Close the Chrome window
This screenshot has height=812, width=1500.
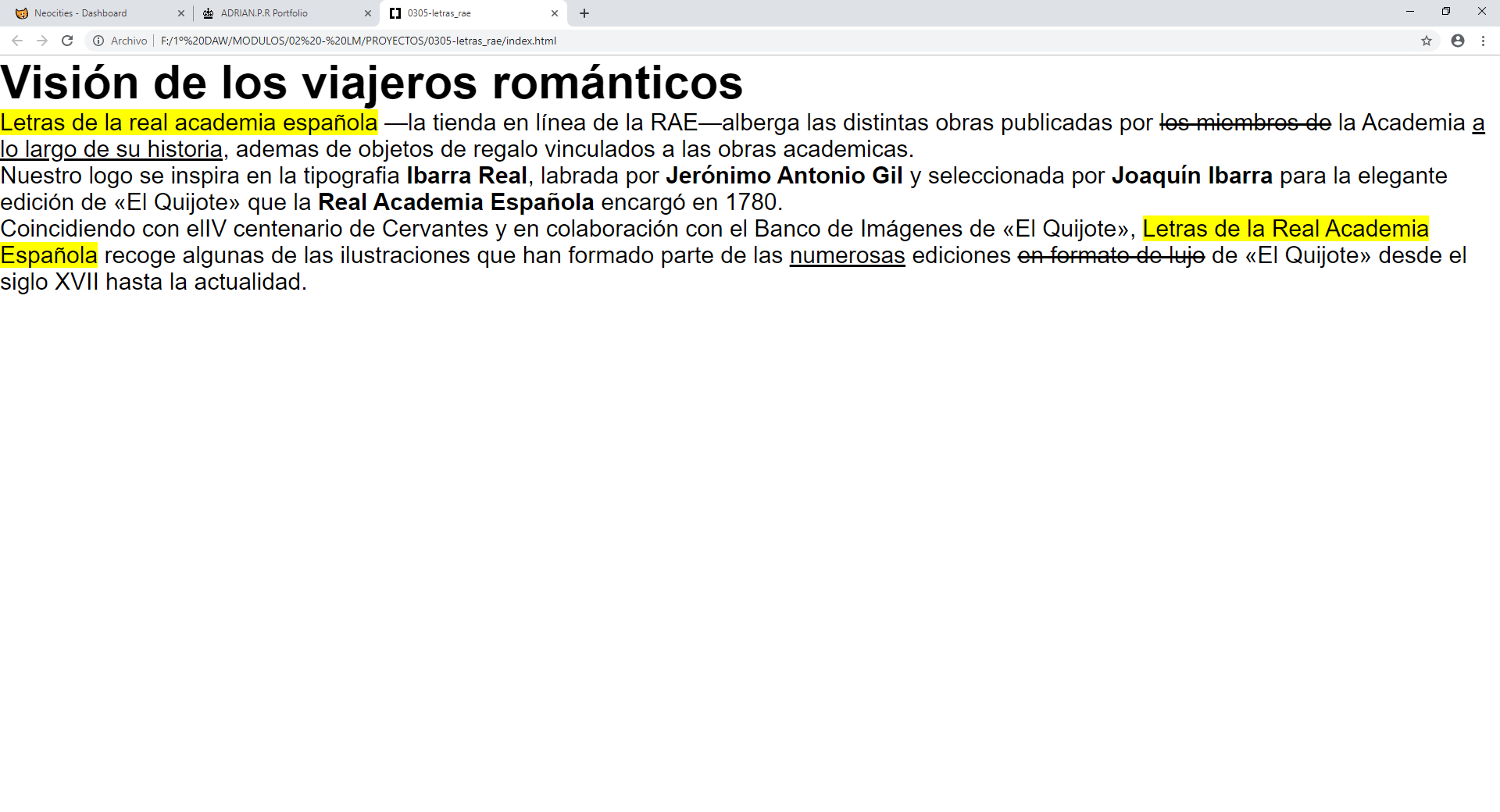pyautogui.click(x=1482, y=12)
